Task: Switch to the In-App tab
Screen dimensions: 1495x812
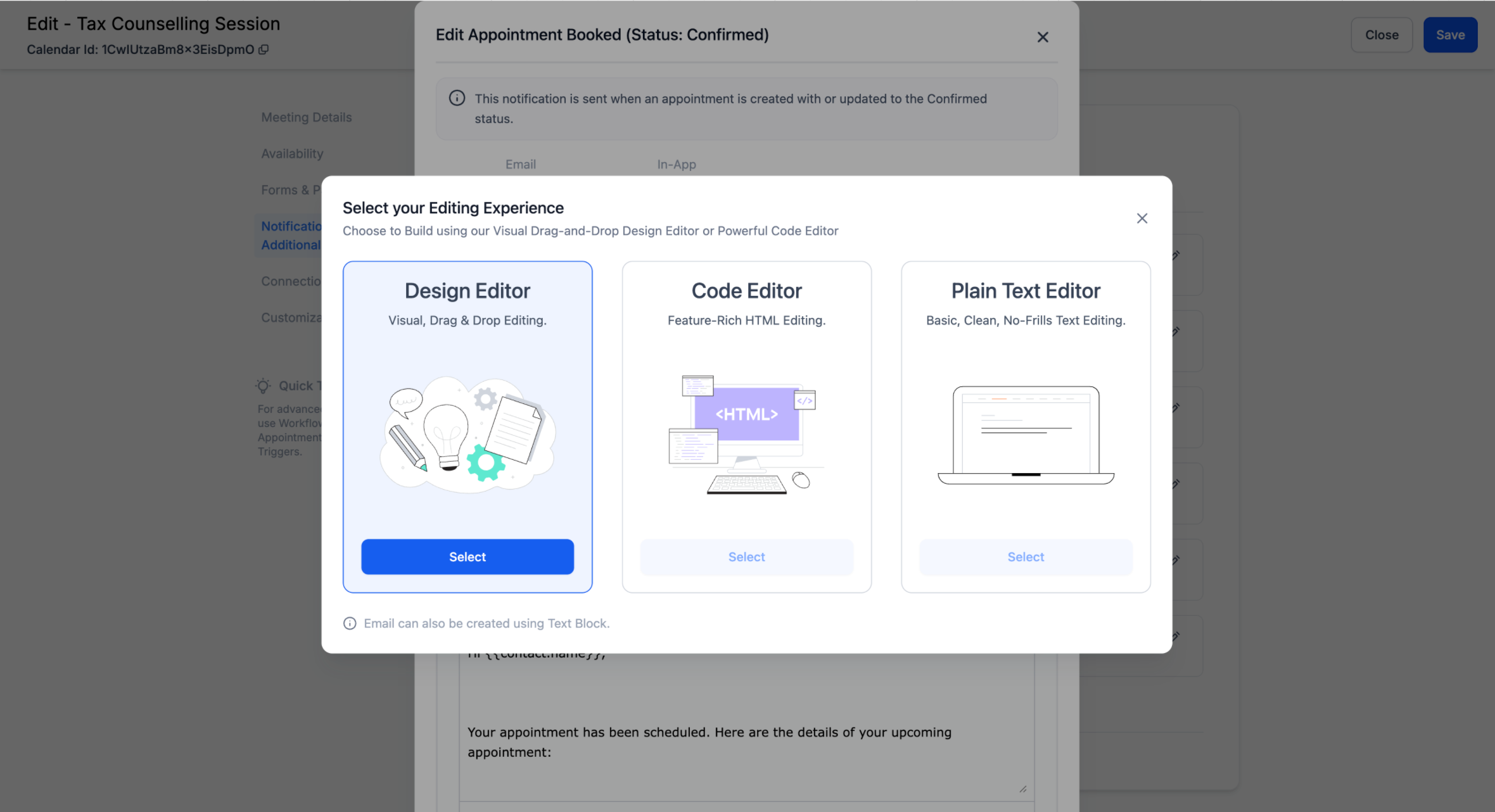Action: 676,165
